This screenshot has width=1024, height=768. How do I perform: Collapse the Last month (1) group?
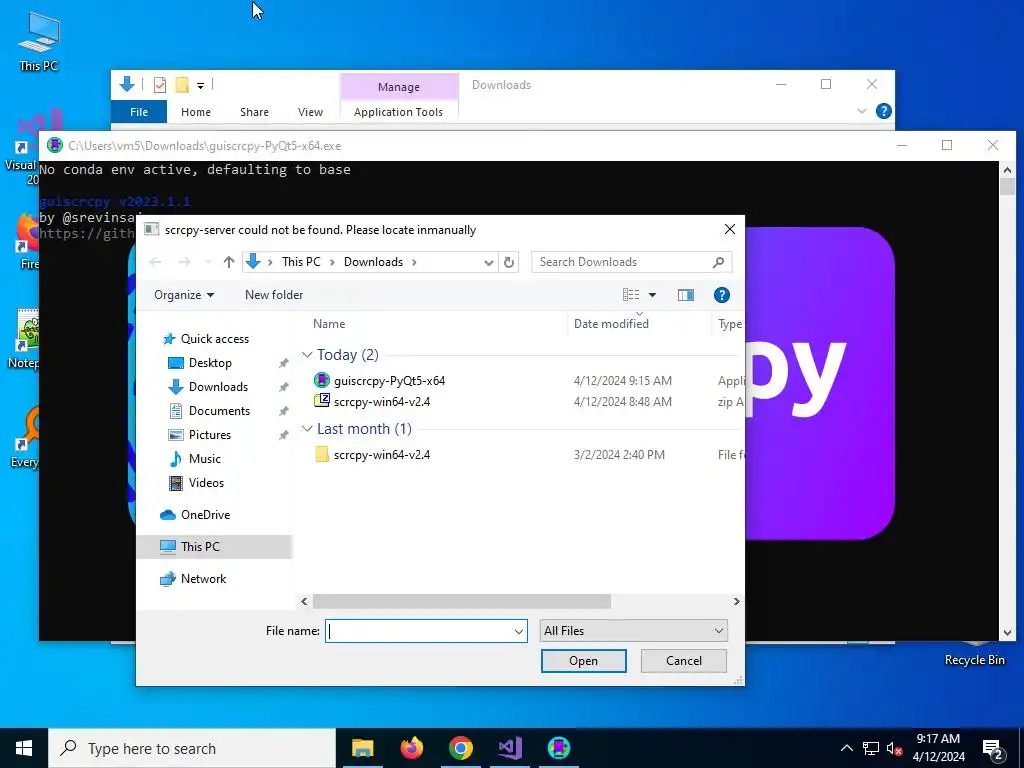pos(307,429)
